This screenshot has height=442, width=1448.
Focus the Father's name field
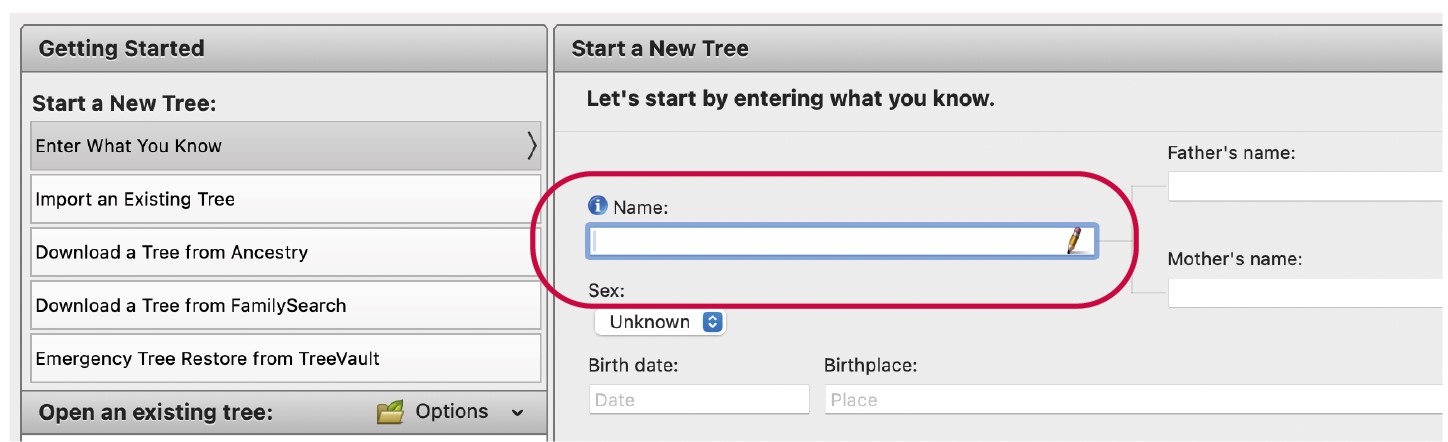point(1305,187)
